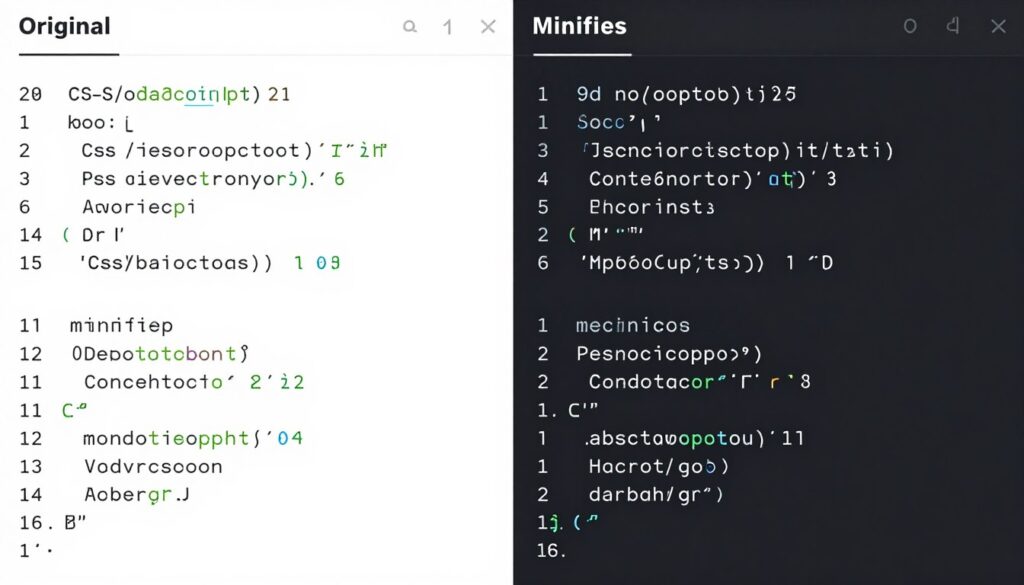
Task: Click the 'minnifiep' line
Action: click(121, 325)
